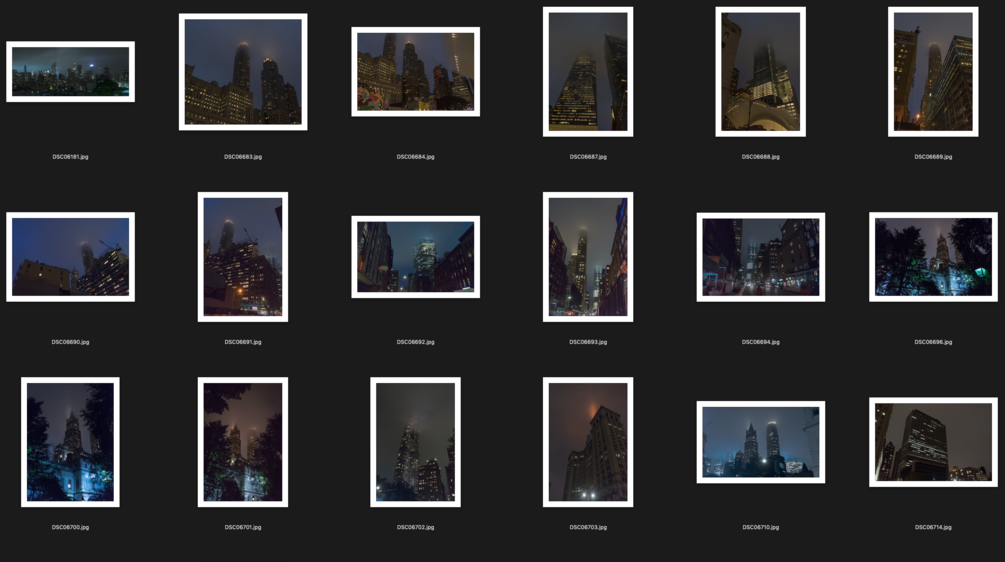The width and height of the screenshot is (1005, 562).
Task: Select the DSC06701.jpg photo thumbnail
Action: coord(243,442)
